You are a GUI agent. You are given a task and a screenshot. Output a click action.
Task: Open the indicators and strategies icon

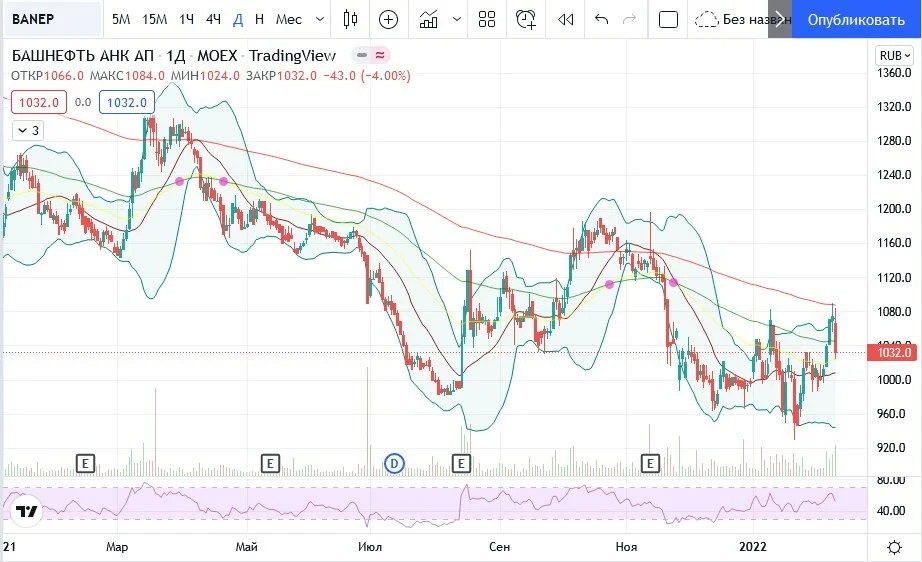point(429,19)
